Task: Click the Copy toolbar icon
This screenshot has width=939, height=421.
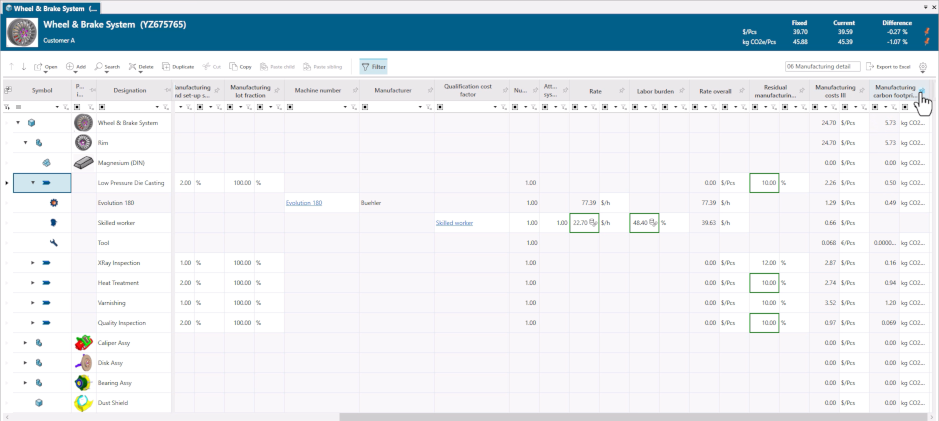Action: pyautogui.click(x=240, y=66)
